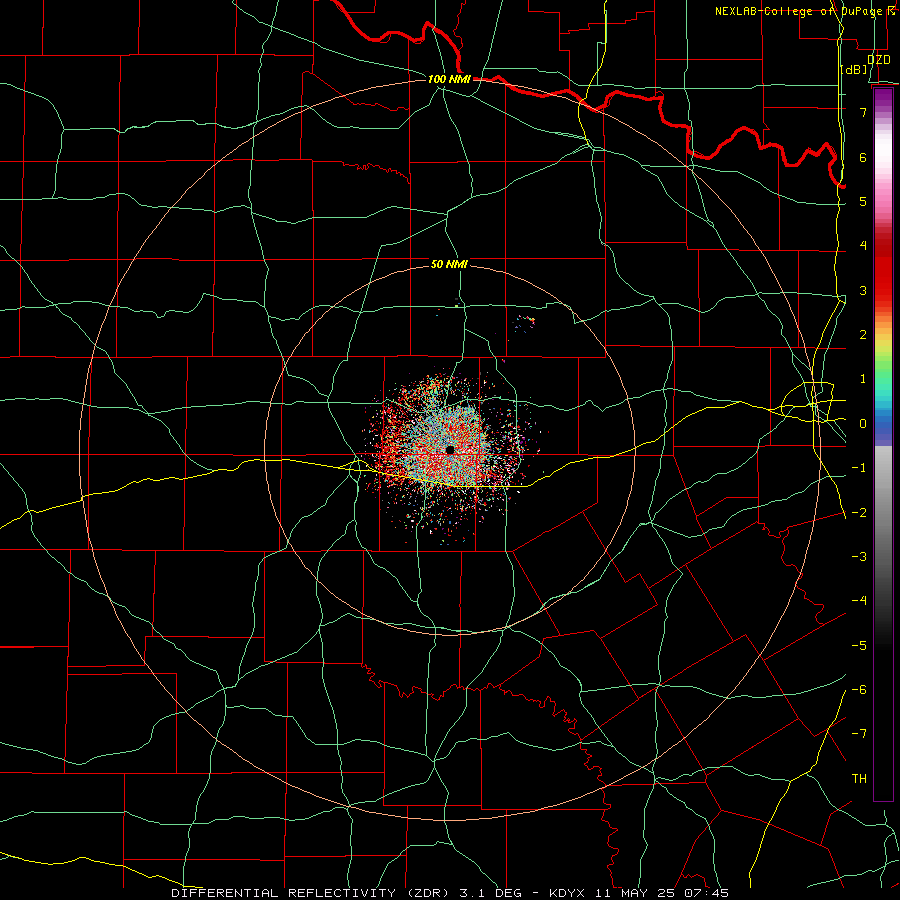Click the small isolated echo cluster northeast of radar
Screen dimensions: 900x900
525,323
